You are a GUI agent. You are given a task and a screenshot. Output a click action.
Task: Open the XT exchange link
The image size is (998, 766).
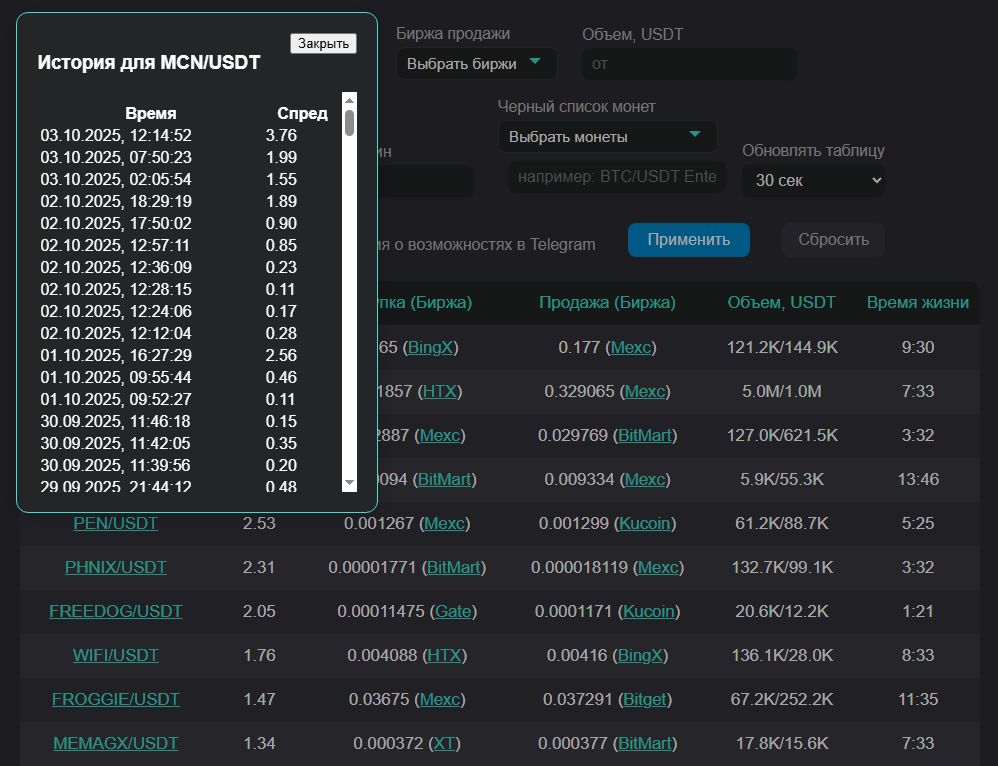point(443,743)
